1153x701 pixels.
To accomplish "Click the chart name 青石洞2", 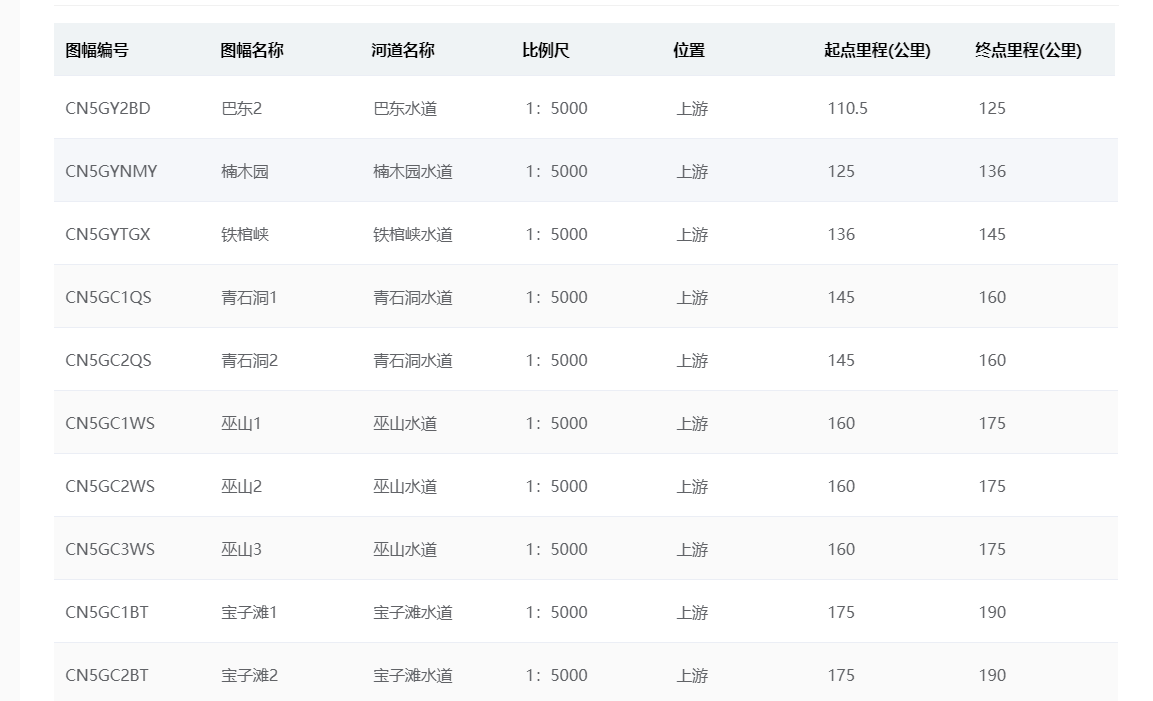I will point(249,360).
